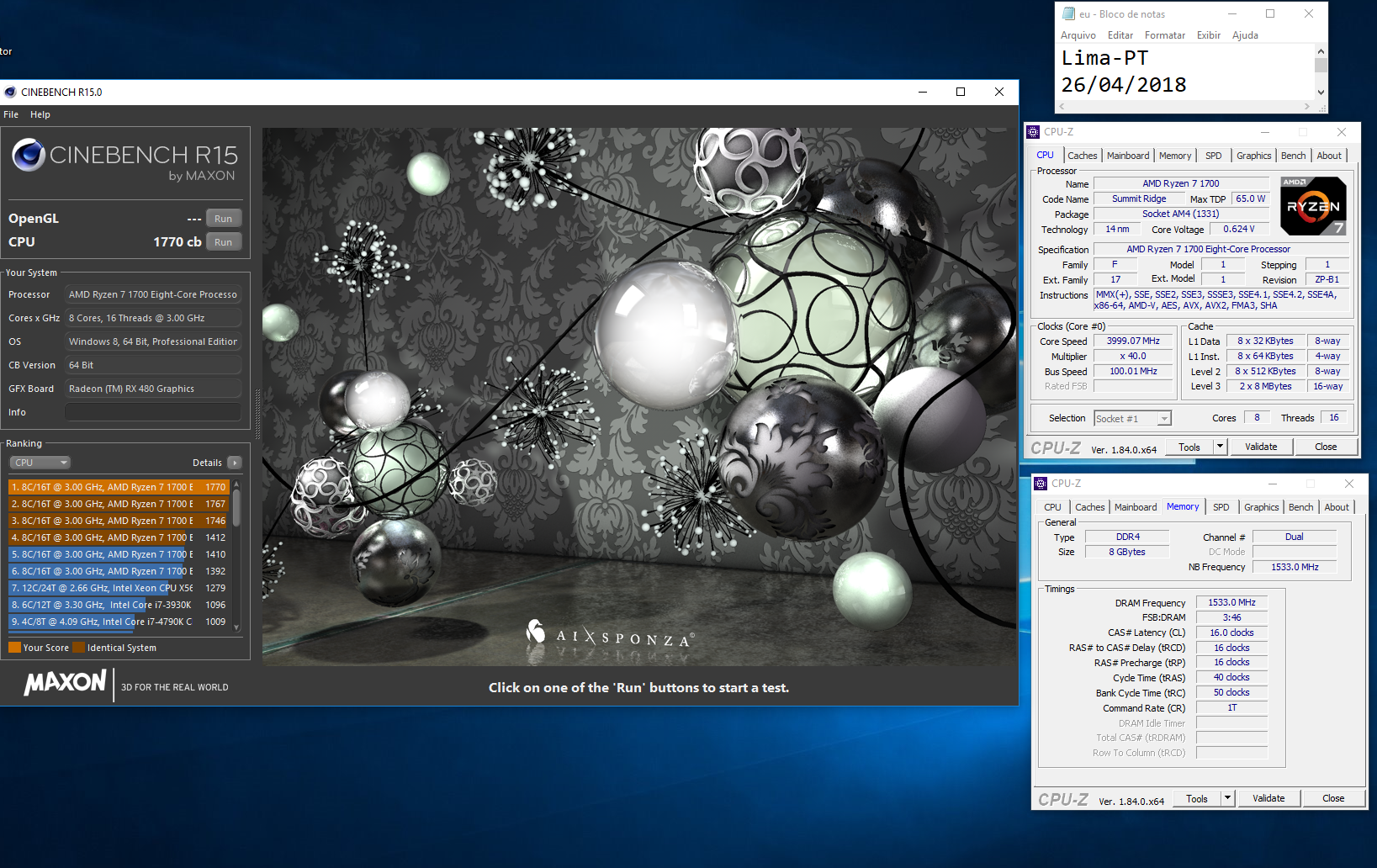Image resolution: width=1377 pixels, height=868 pixels.
Task: Click Close button in lower CPU-Z window
Action: pyautogui.click(x=1333, y=799)
